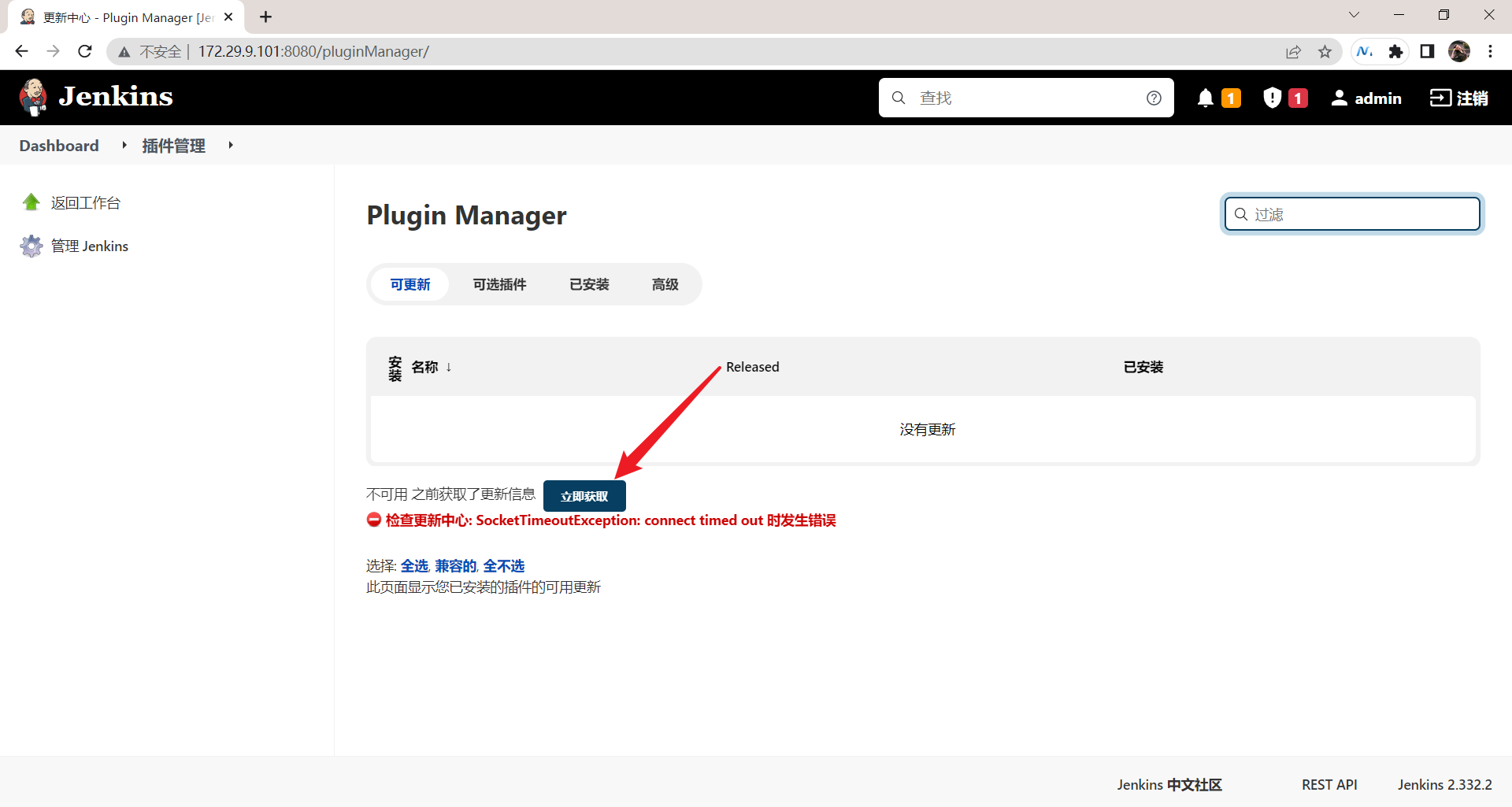Bookmark this page with the star icon
This screenshot has width=1512, height=807.
(x=1325, y=52)
